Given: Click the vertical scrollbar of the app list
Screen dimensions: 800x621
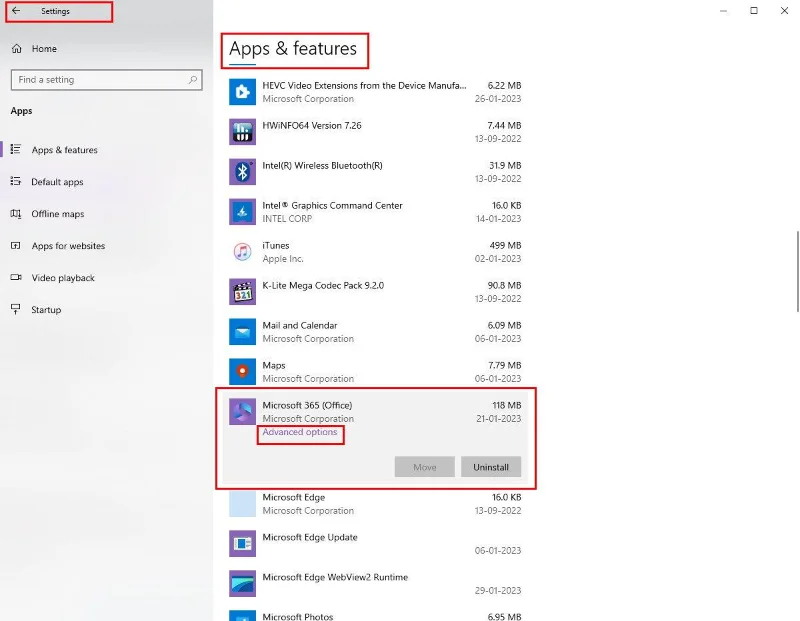Looking at the screenshot, I should click(x=796, y=262).
